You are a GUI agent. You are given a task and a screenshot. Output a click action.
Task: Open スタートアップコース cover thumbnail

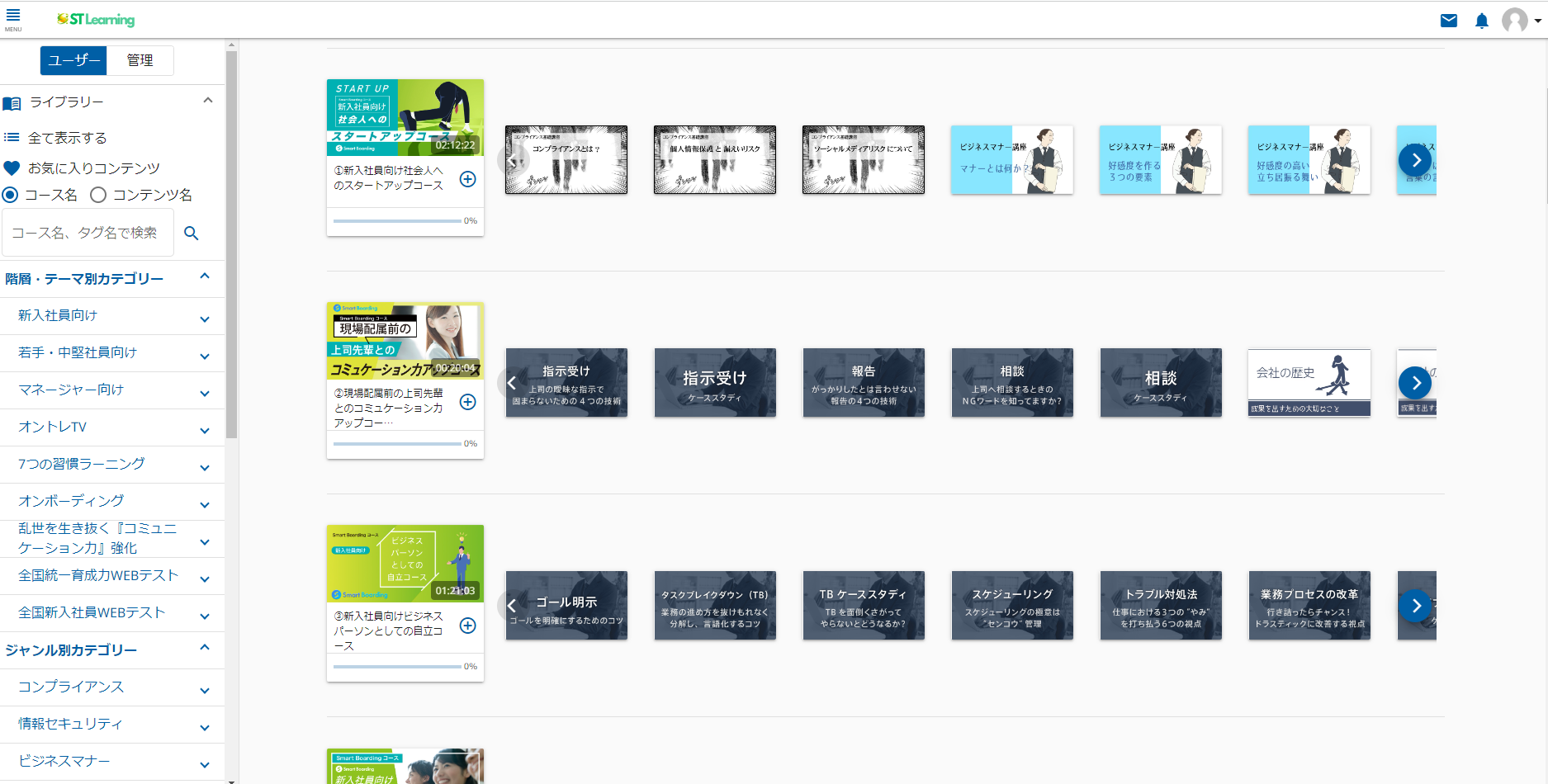405,117
